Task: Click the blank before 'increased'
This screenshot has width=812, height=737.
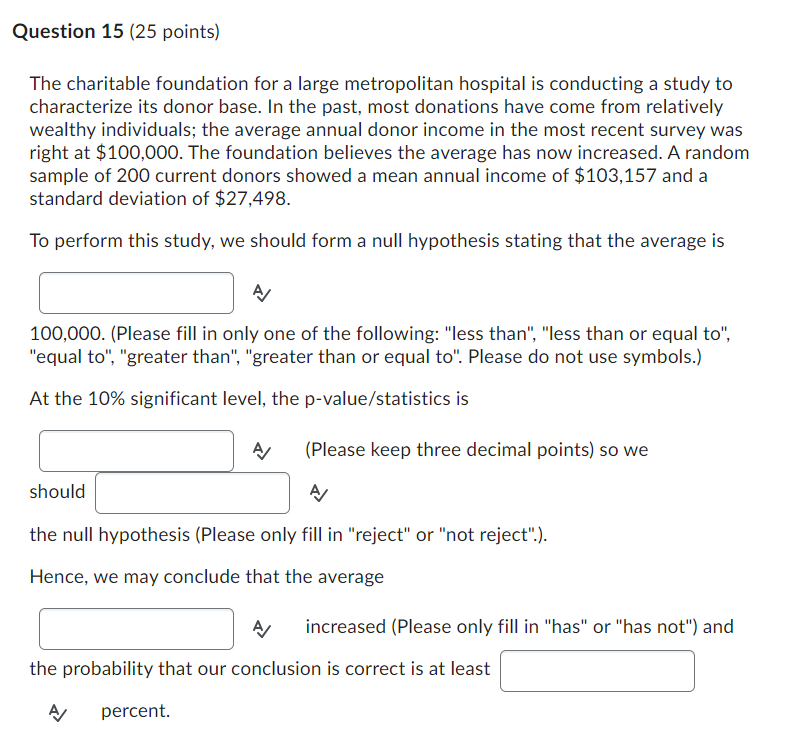Action: (136, 629)
